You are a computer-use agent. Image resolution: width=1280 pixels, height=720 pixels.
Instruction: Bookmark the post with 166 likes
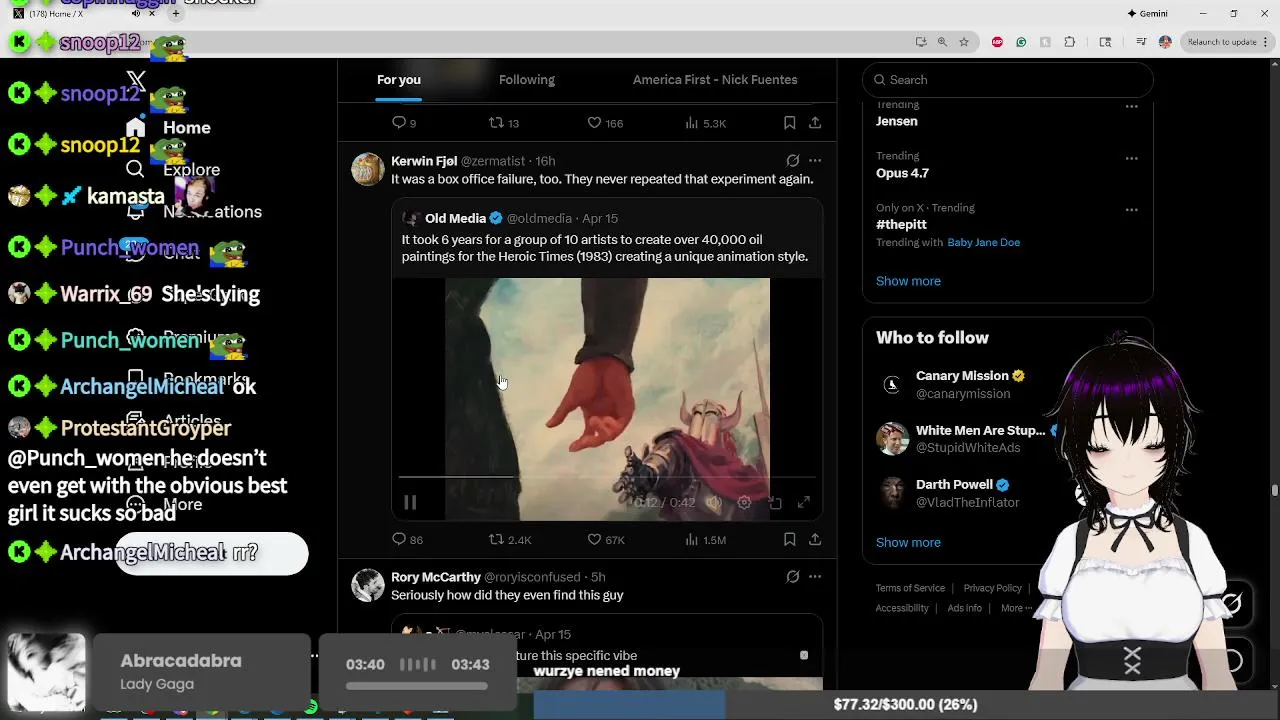[x=790, y=123]
